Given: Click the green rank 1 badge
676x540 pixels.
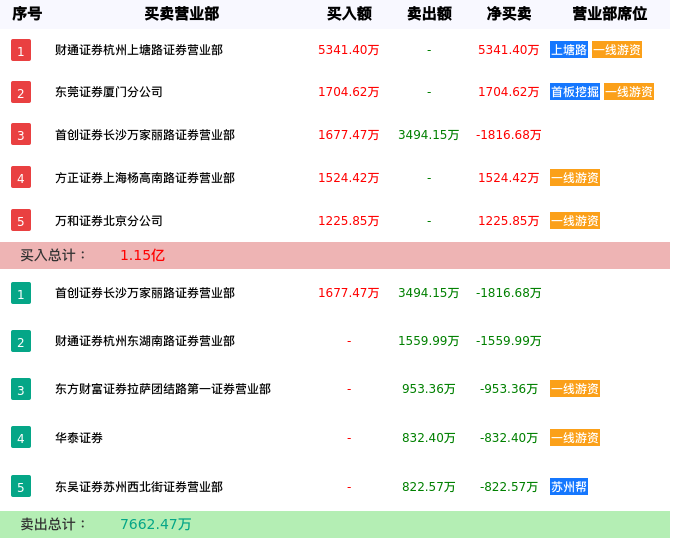Looking at the screenshot, I should pyautogui.click(x=21, y=293).
